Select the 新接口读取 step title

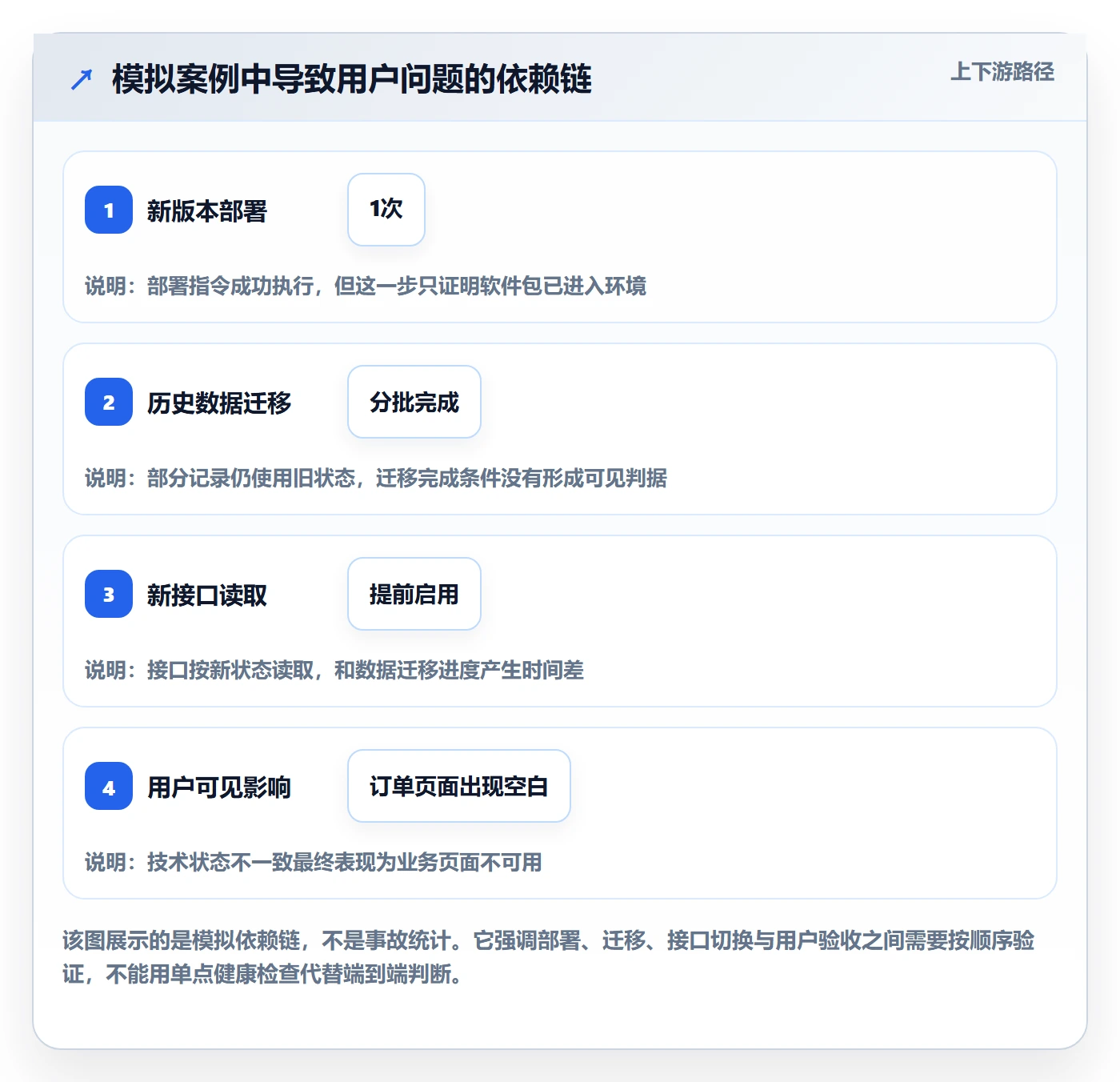(207, 595)
